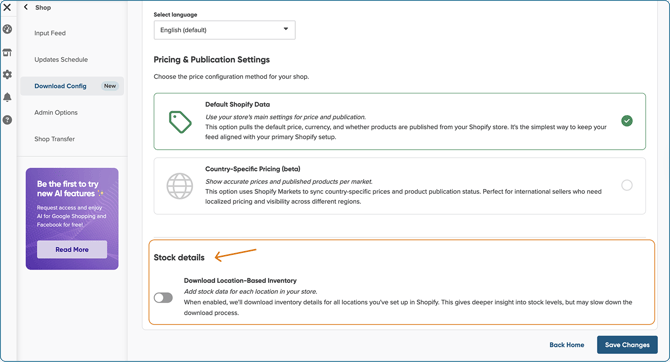
Task: Click Read More on the AI features banner
Action: click(x=72, y=250)
